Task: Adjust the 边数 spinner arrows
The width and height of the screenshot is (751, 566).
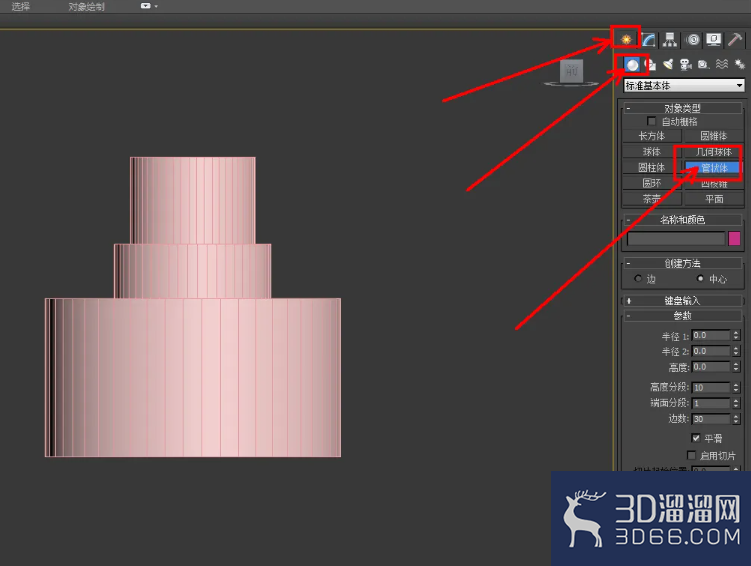Action: click(736, 419)
